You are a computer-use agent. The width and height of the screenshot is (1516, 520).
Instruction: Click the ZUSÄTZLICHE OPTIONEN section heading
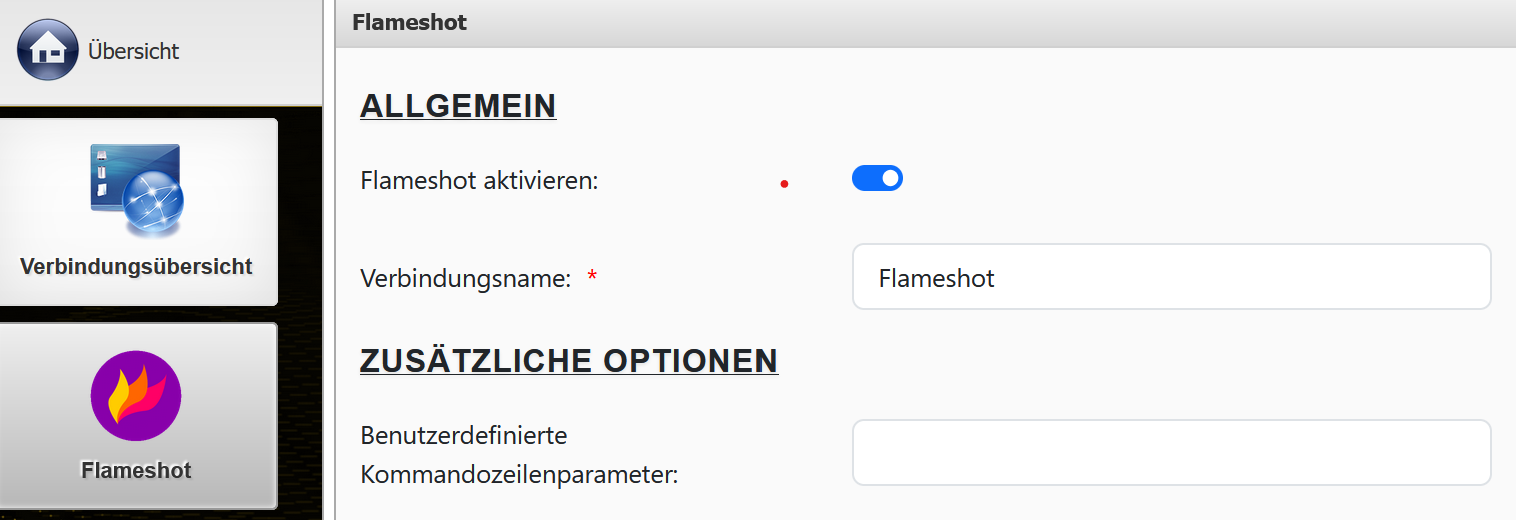coord(569,361)
